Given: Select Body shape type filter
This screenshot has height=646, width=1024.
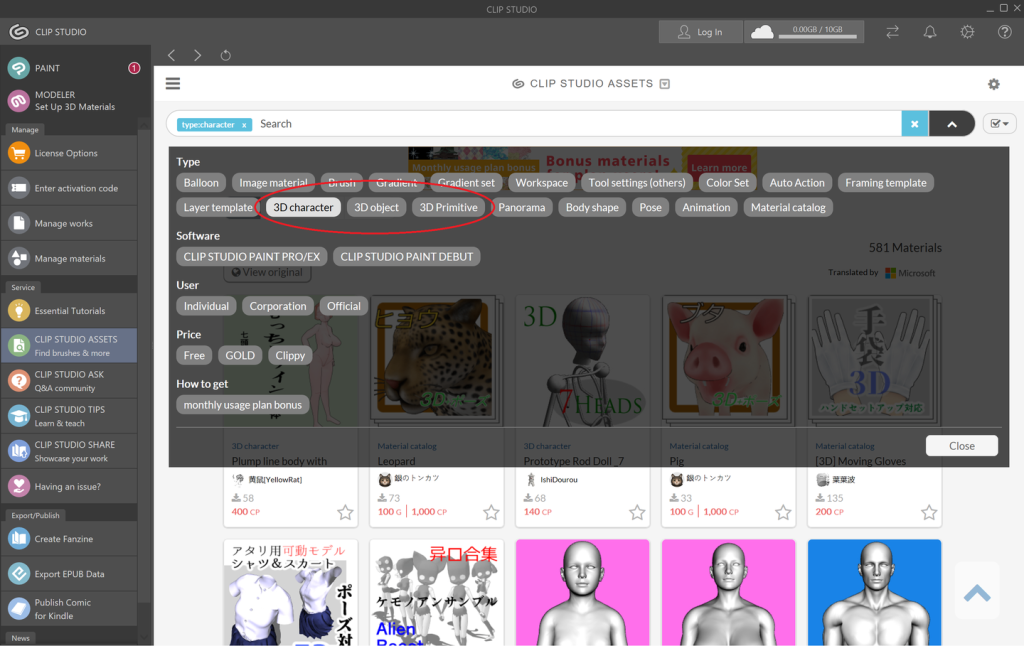Looking at the screenshot, I should [592, 207].
